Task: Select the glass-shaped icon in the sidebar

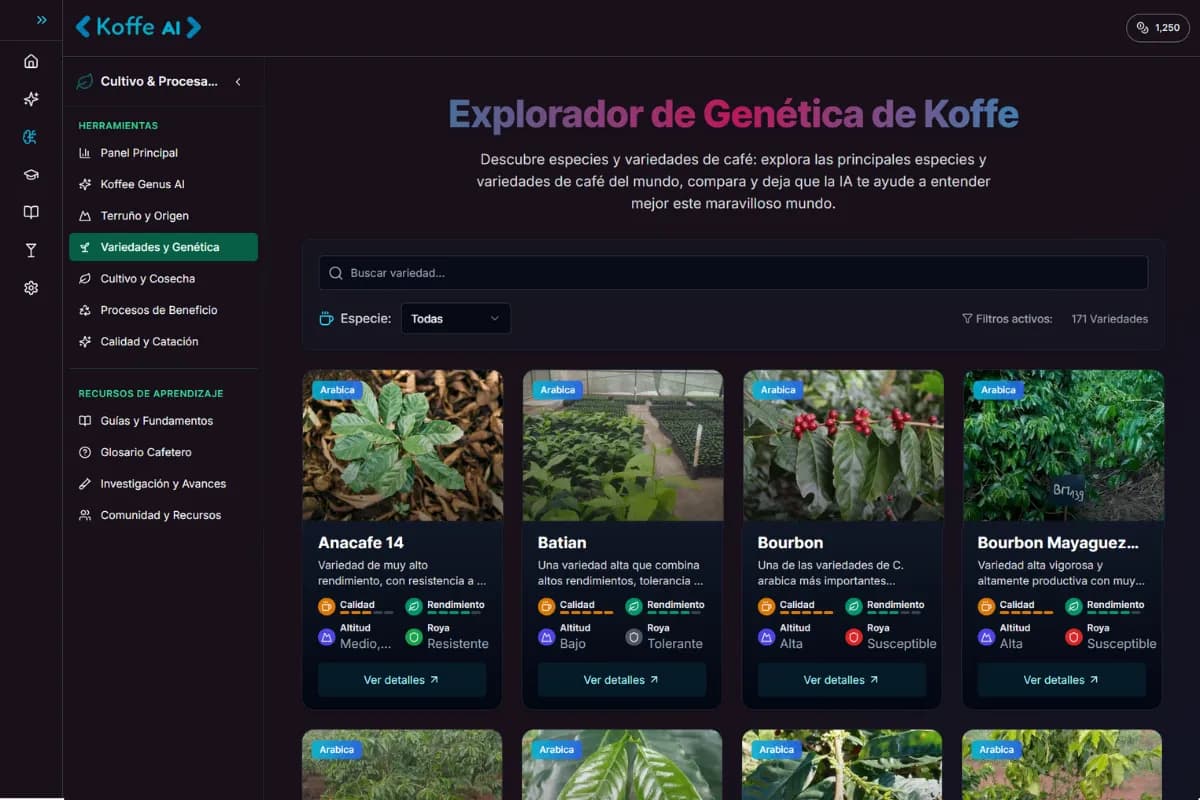Action: [x=31, y=250]
